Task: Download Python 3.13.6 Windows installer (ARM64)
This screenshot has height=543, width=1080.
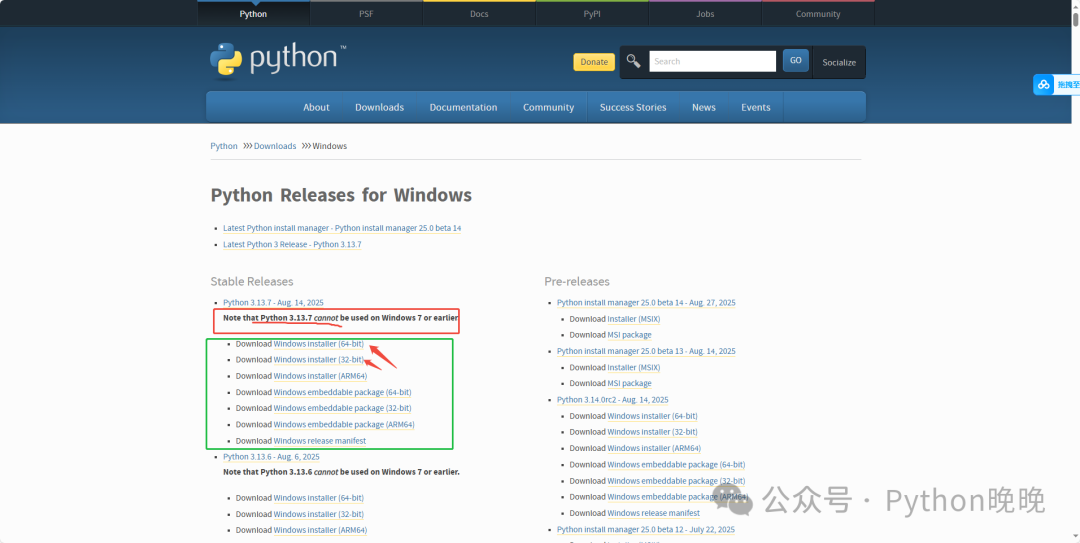Action: tap(320, 530)
